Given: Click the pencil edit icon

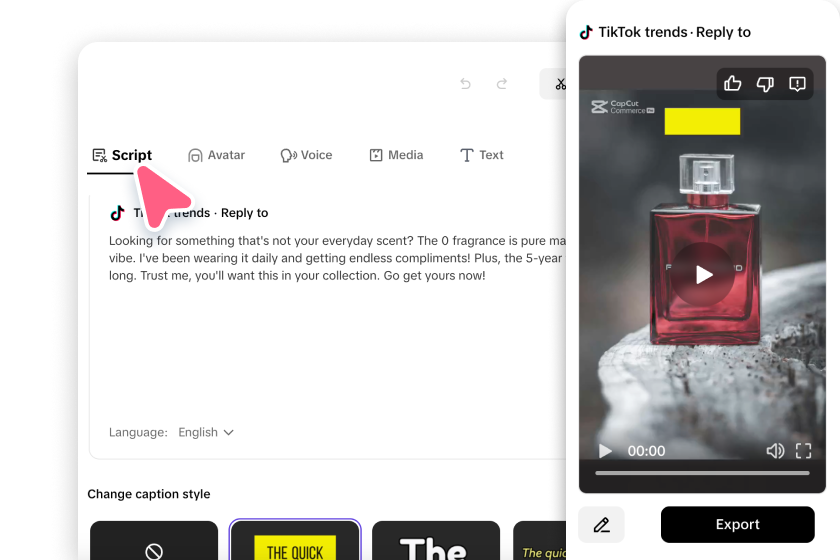Looking at the screenshot, I should point(601,525).
